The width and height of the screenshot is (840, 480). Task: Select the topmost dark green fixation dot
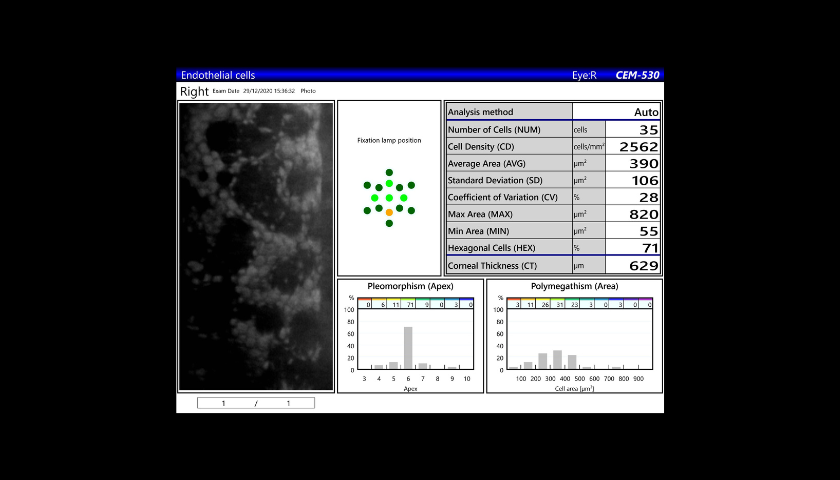[x=389, y=173]
